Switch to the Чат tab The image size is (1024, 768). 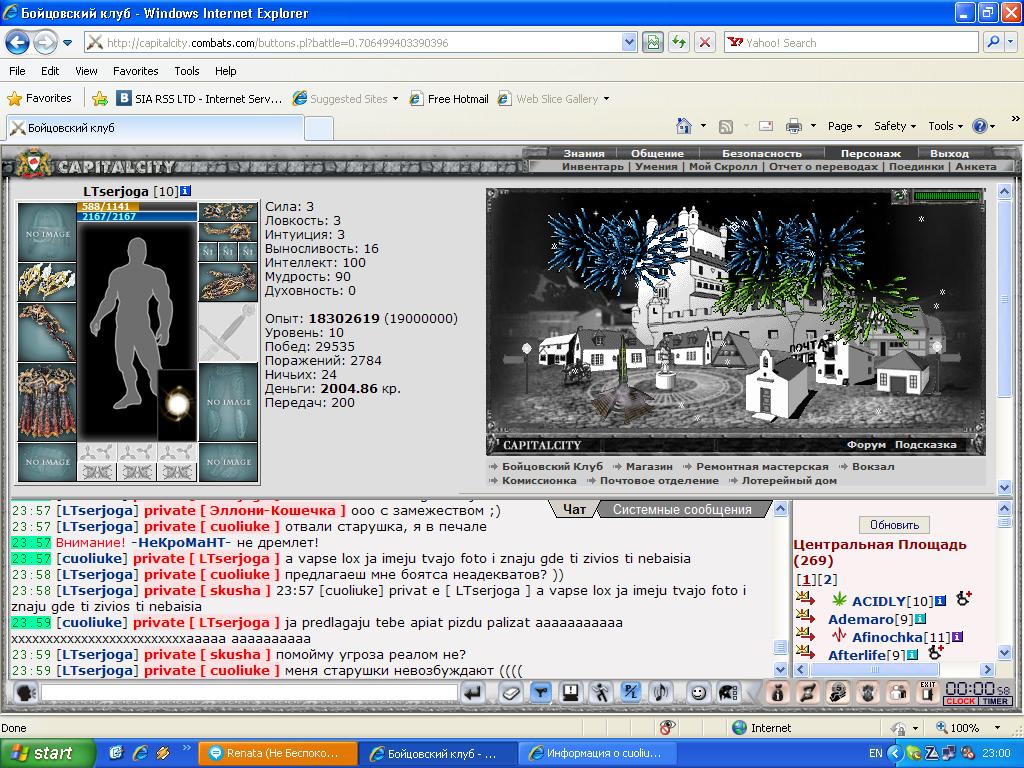(x=574, y=509)
